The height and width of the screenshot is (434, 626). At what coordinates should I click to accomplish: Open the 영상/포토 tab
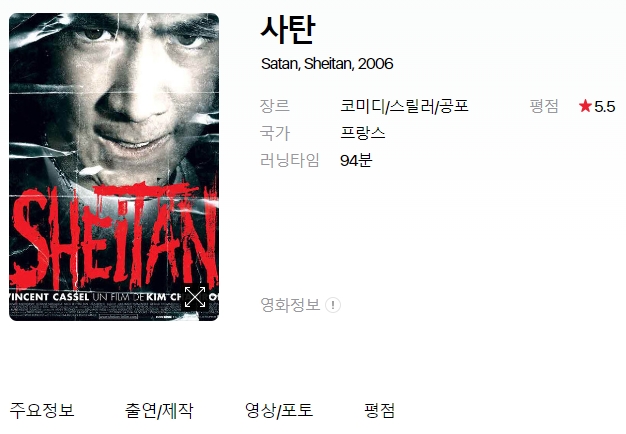[x=279, y=410]
